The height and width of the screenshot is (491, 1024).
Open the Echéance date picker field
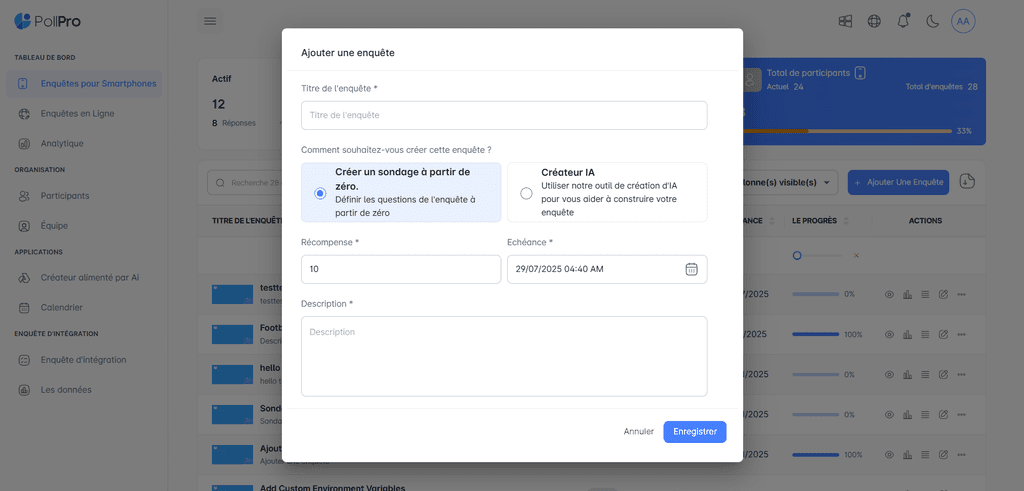coord(607,269)
